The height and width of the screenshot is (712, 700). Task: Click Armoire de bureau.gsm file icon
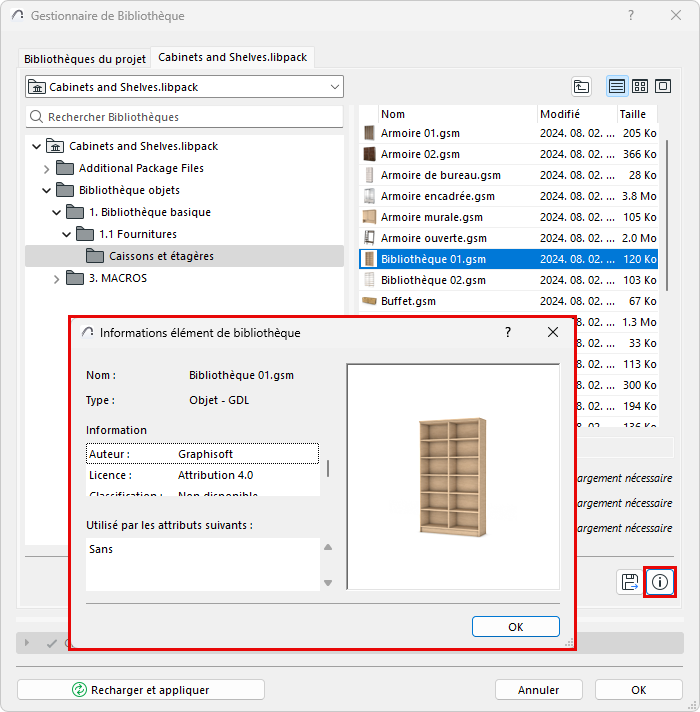tap(369, 175)
